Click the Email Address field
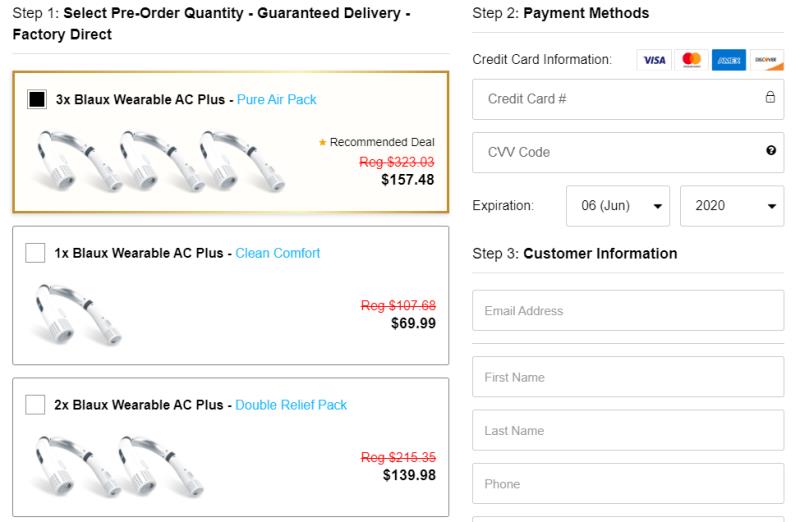This screenshot has height=522, width=800. point(627,311)
